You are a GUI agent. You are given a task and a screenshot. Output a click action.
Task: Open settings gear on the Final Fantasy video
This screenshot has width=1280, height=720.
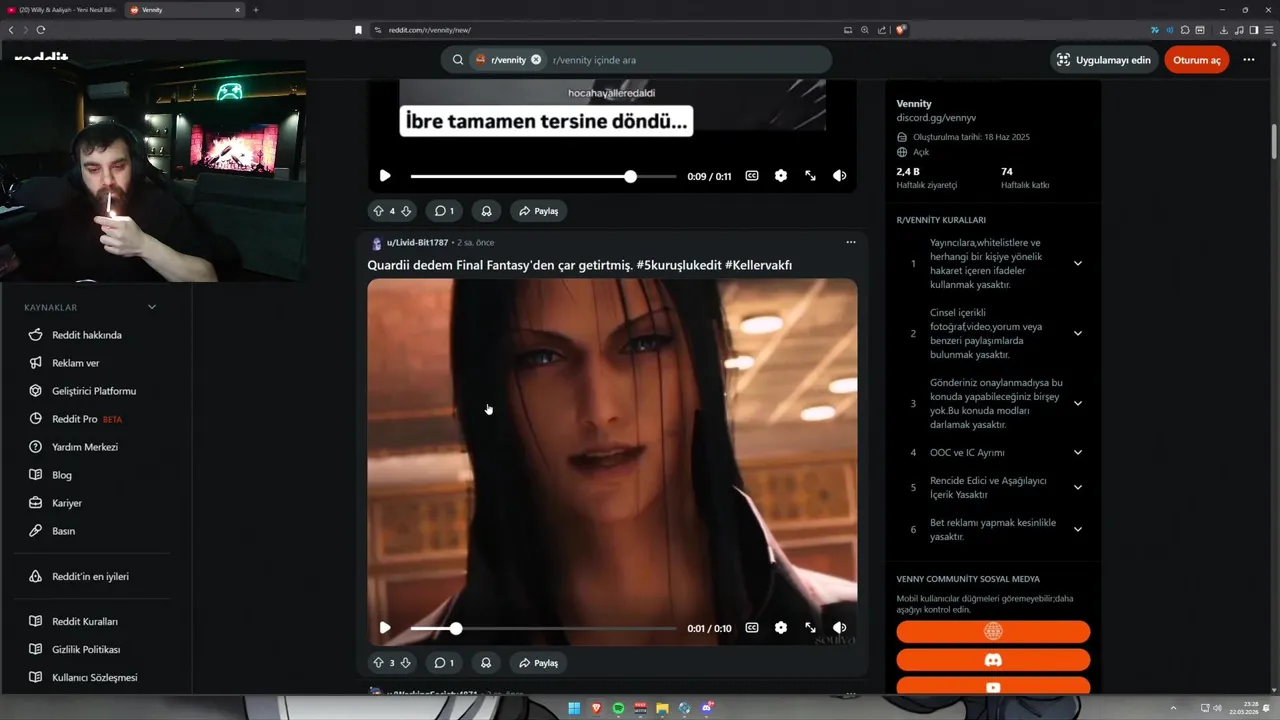tap(781, 628)
